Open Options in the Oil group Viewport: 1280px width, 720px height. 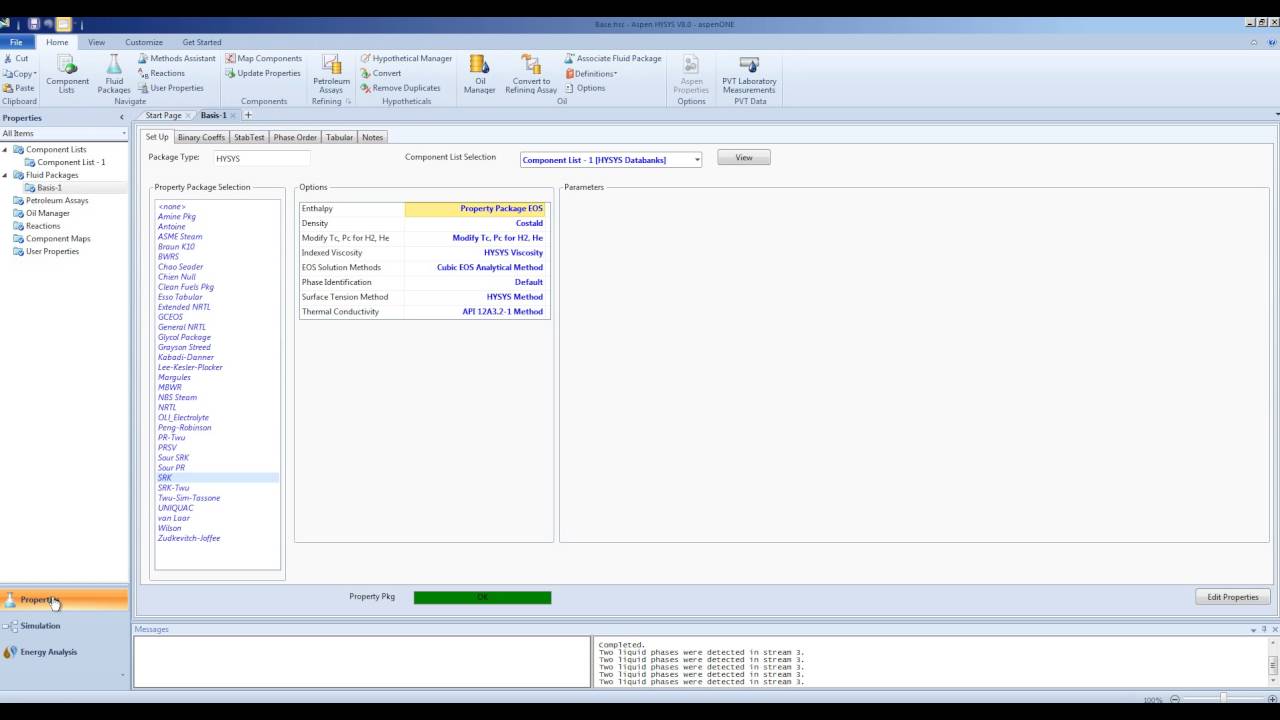[x=585, y=88]
